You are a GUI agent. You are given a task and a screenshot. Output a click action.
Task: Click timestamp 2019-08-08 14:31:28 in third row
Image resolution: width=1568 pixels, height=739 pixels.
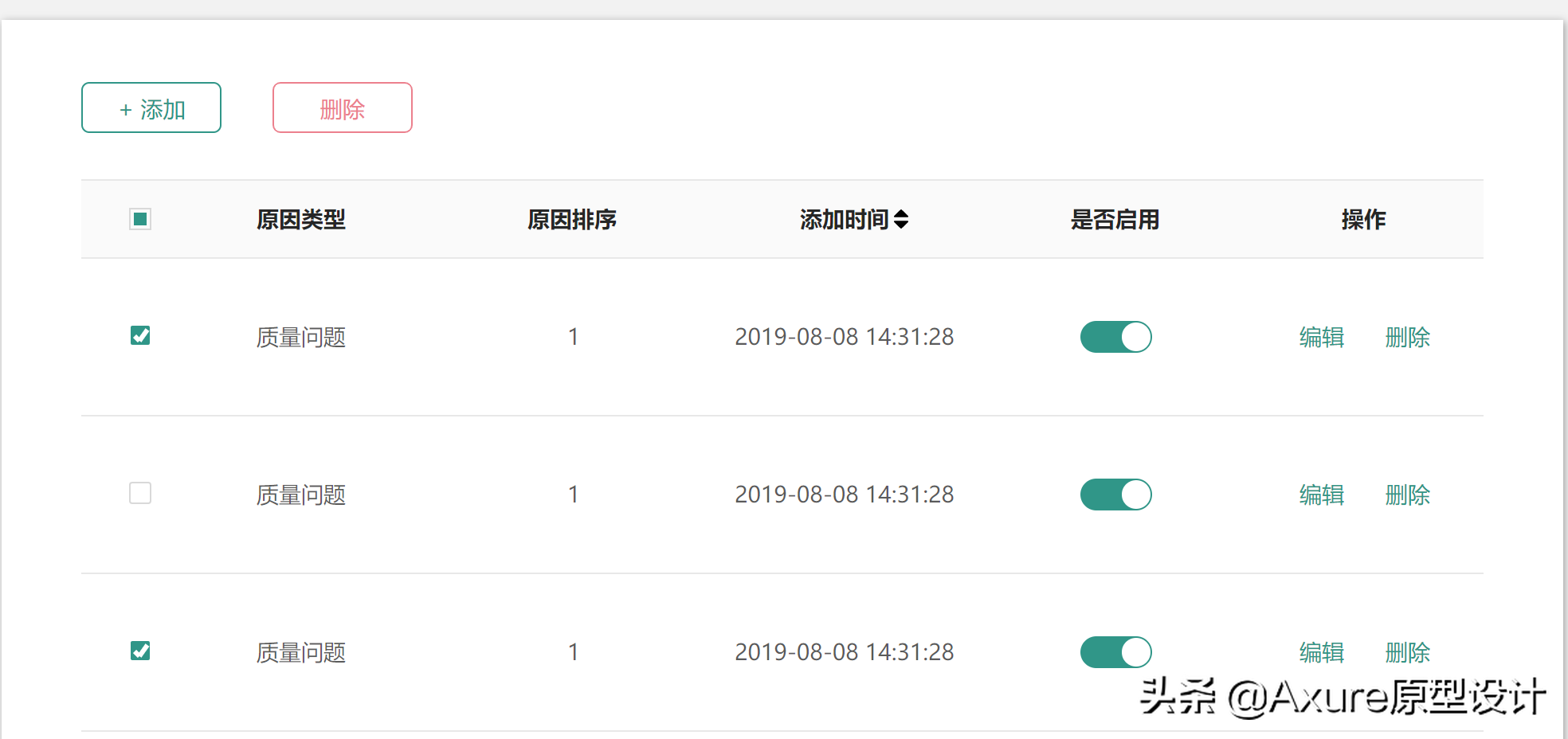point(845,652)
